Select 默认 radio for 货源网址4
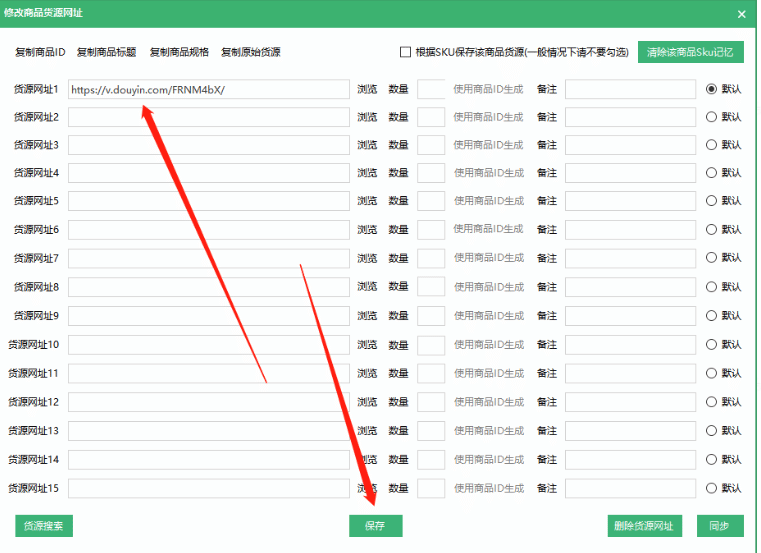This screenshot has height=553, width=761. pos(711,172)
